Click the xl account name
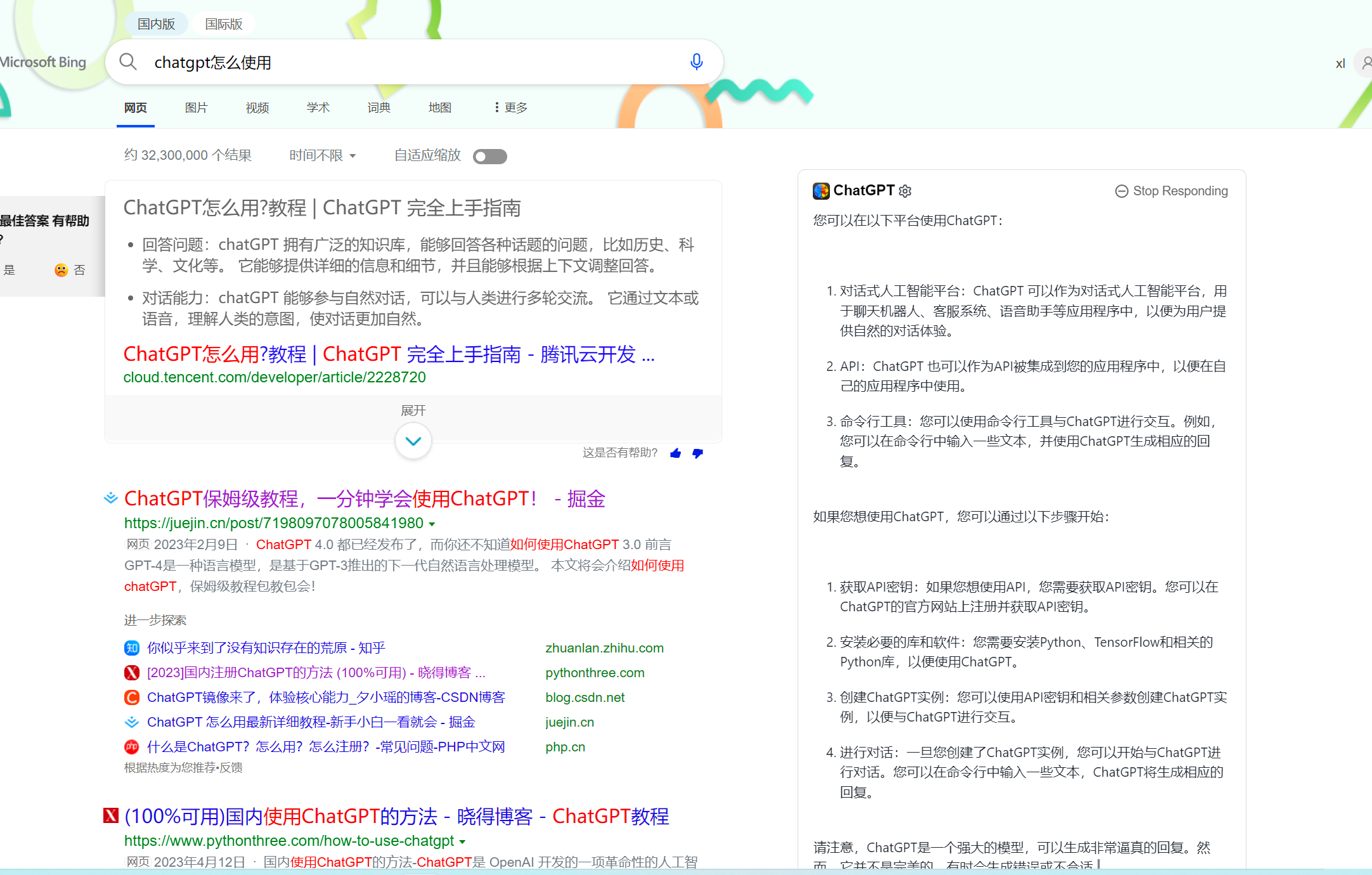The height and width of the screenshot is (875, 1372). [1340, 63]
